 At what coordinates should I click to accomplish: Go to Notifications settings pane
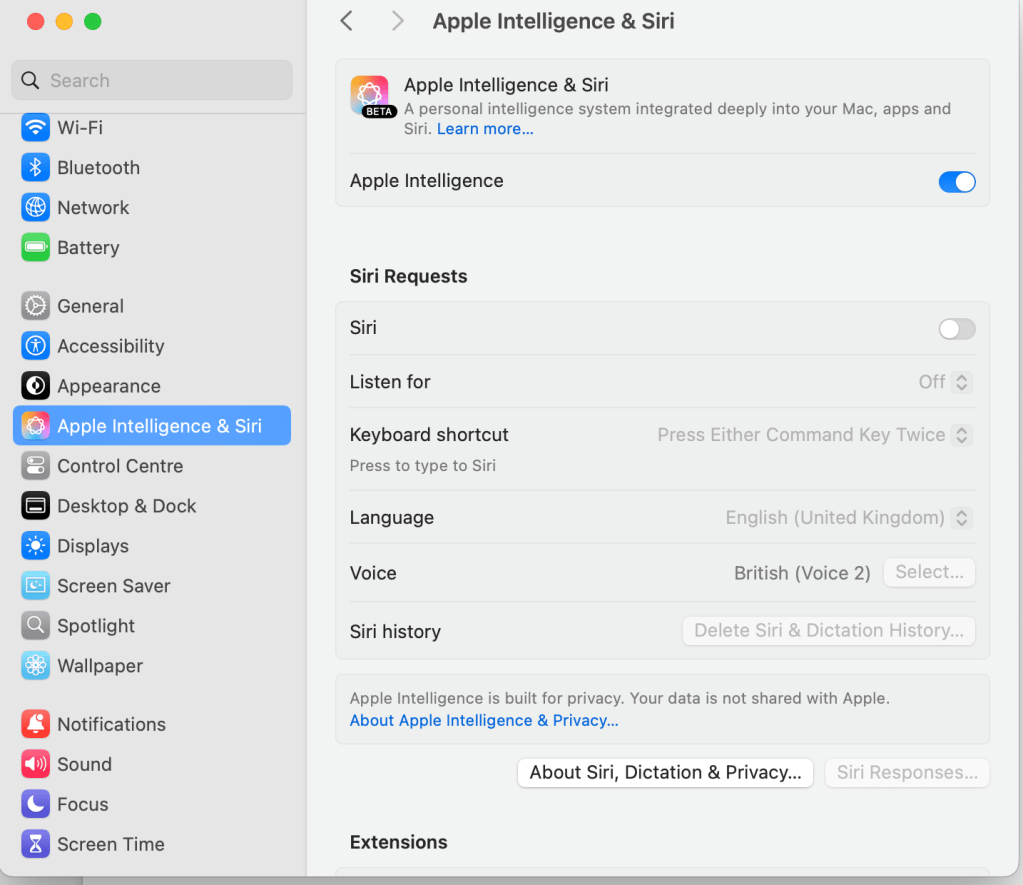(x=111, y=724)
